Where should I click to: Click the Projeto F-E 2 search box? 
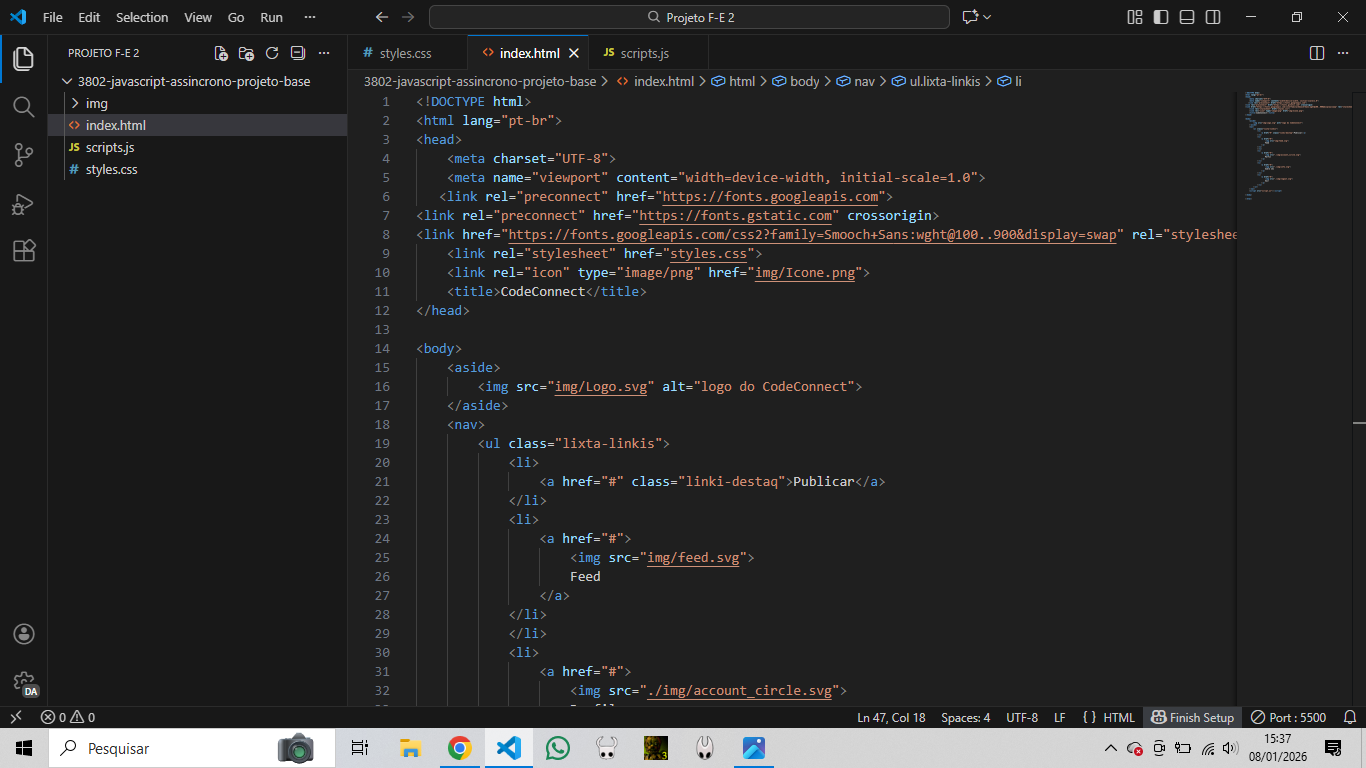tap(689, 17)
